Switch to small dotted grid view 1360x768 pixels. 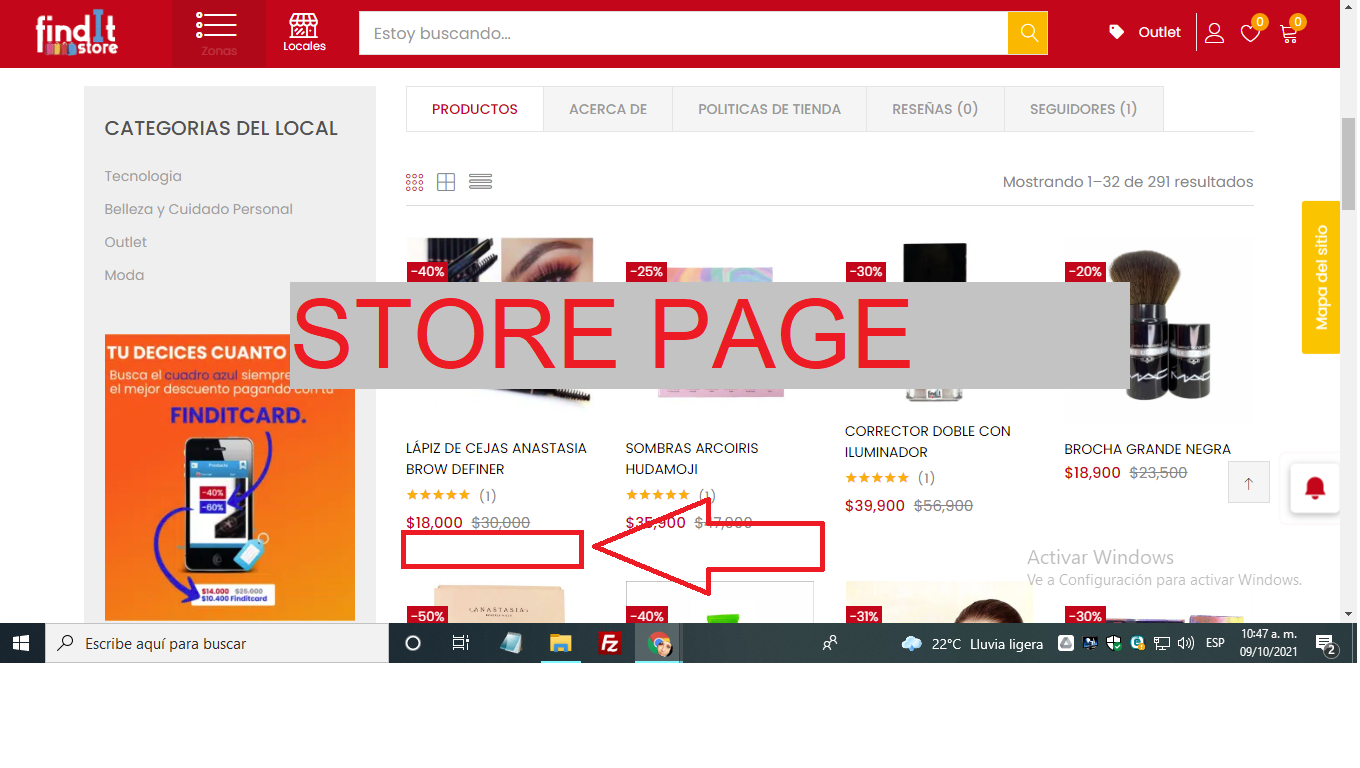(x=415, y=182)
